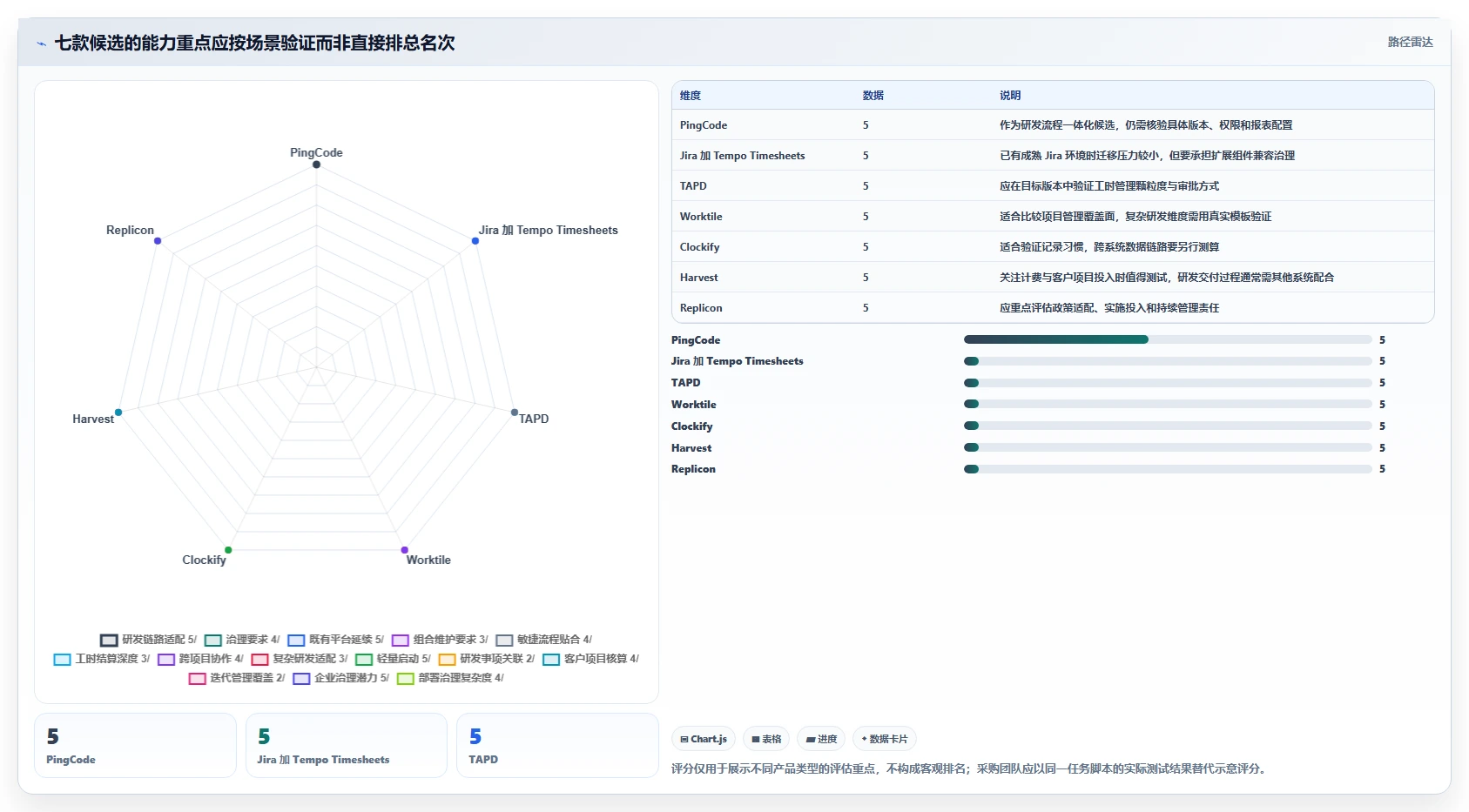
Task: Click the Replicon label on the radar
Action: pyautogui.click(x=130, y=230)
